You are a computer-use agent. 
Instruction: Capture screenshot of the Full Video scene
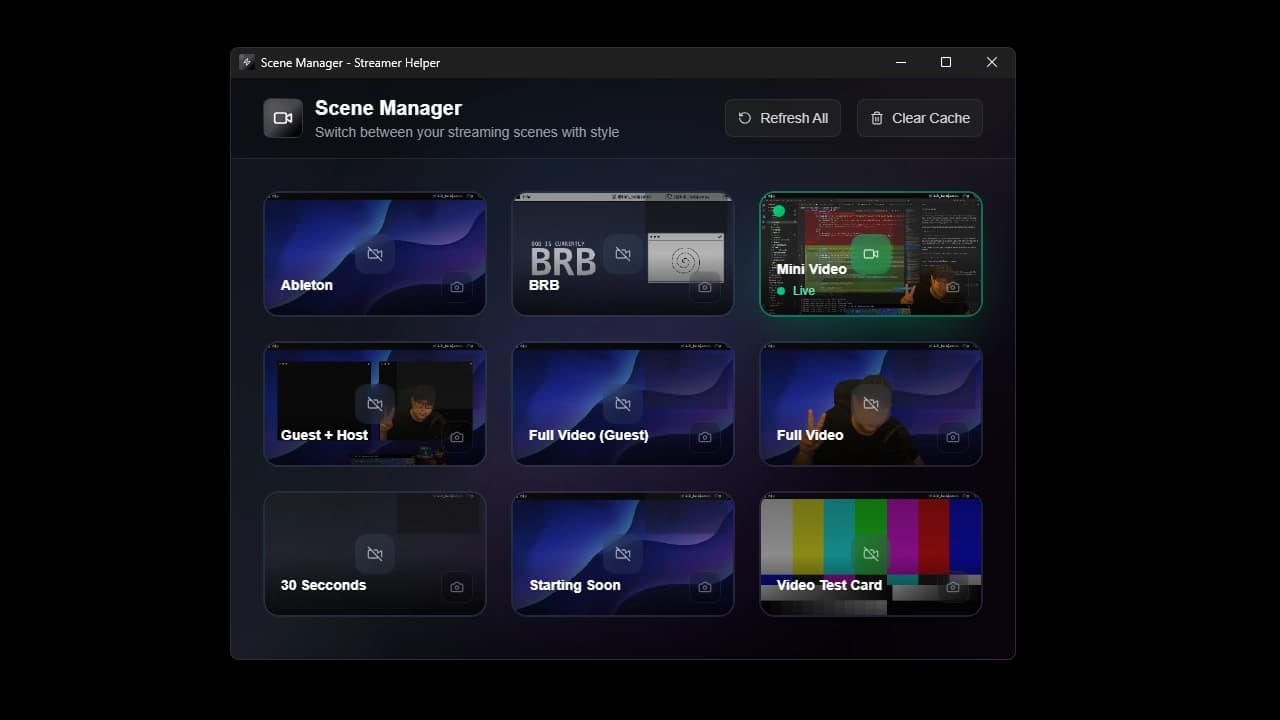coord(953,437)
